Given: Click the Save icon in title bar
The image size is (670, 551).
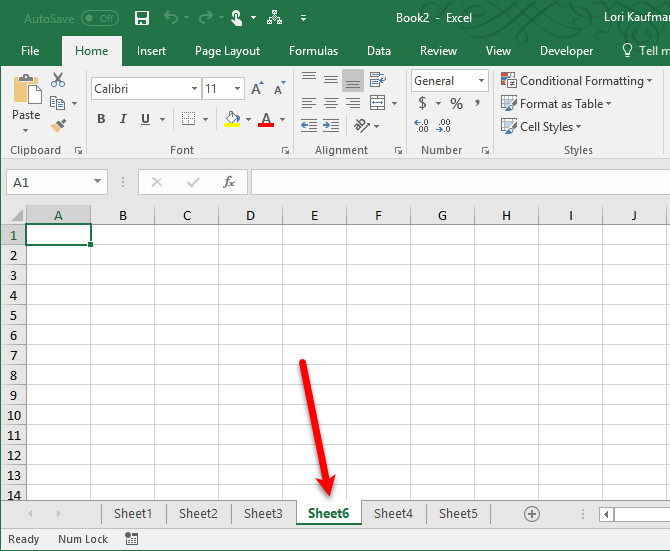Looking at the screenshot, I should coord(141,18).
